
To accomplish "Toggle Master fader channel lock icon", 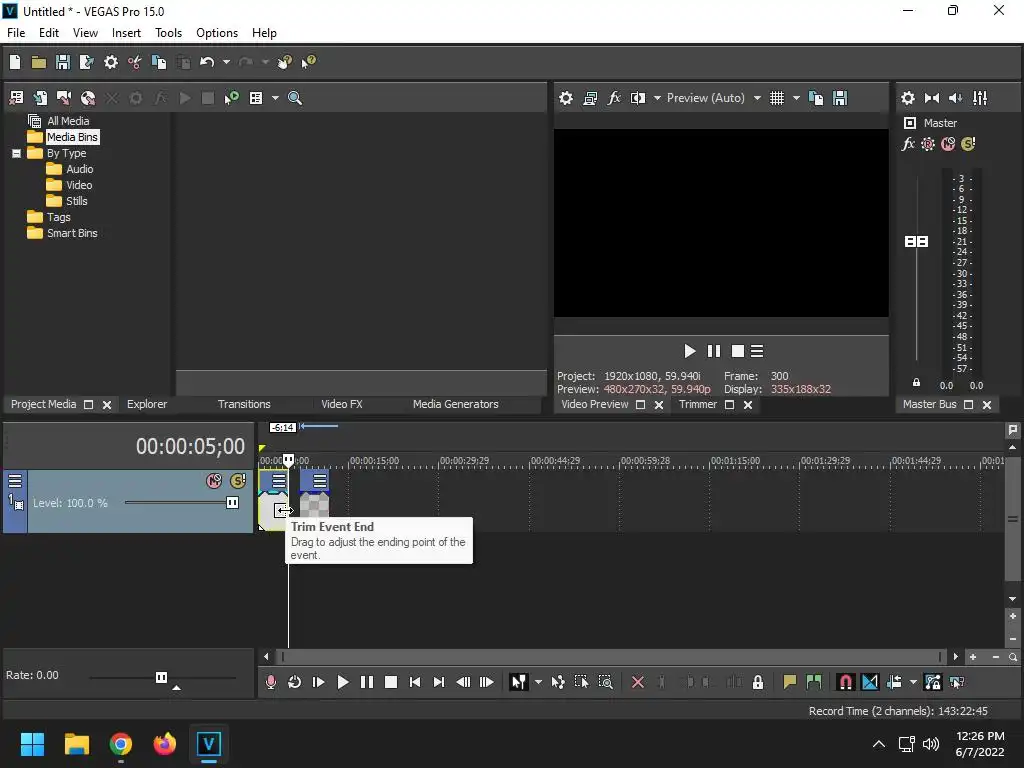I will (x=916, y=383).
